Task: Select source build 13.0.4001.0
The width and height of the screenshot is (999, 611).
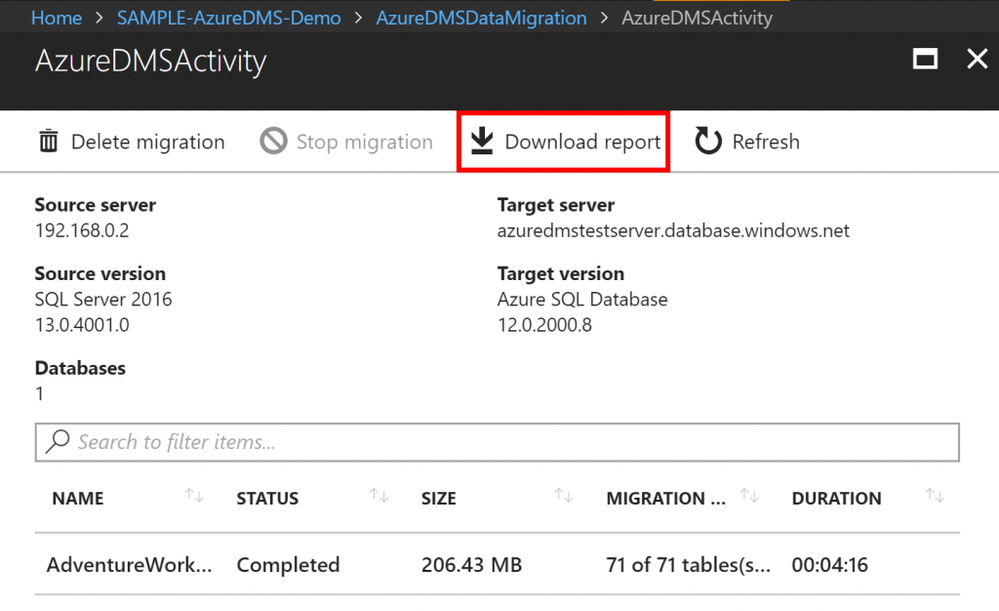Action: [82, 325]
